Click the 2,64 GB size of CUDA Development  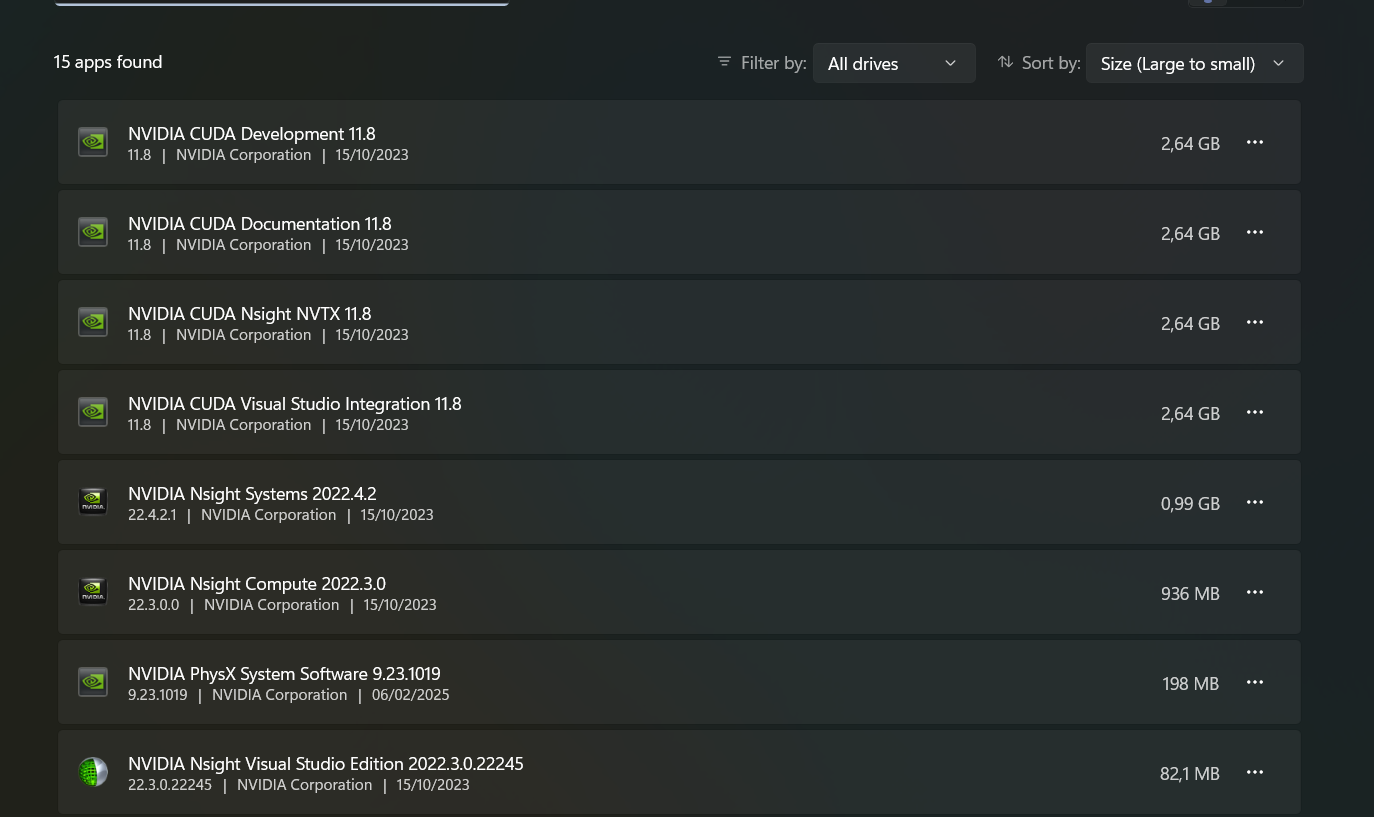tap(1190, 144)
